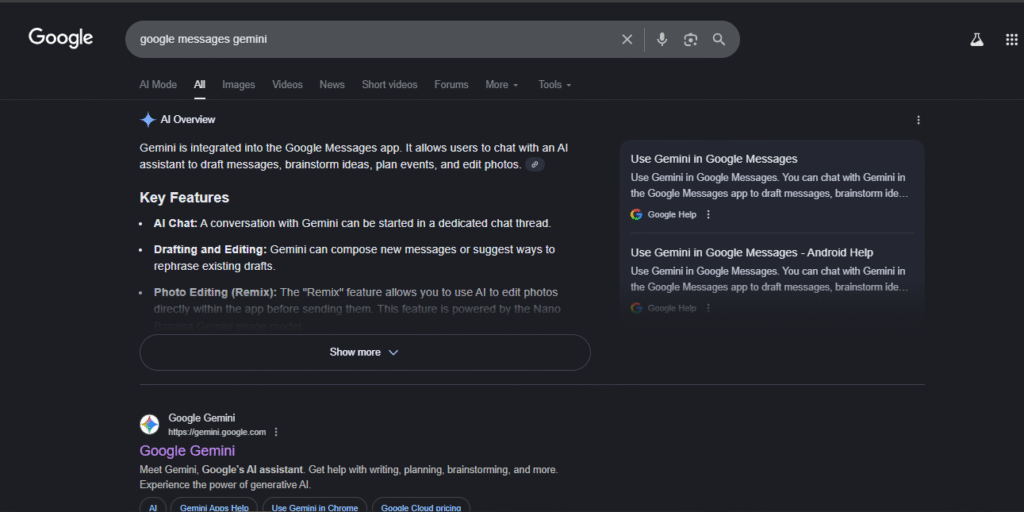Click the "AI Overview" label
The height and width of the screenshot is (512, 1024).
tap(188, 120)
